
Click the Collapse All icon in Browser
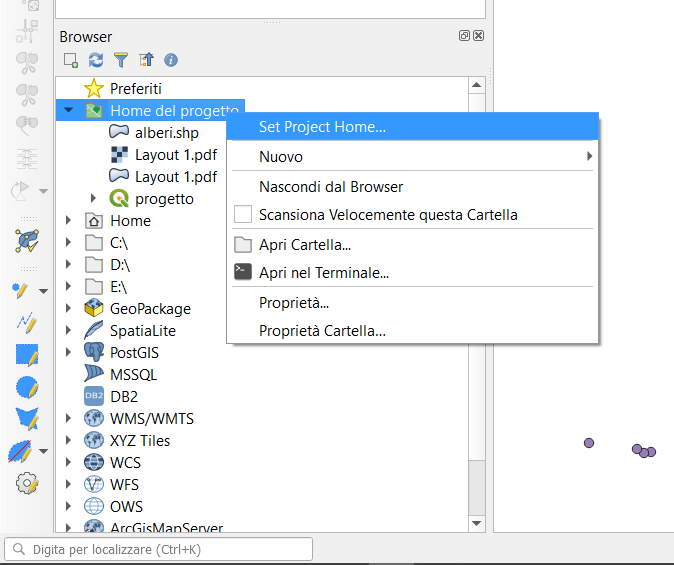click(146, 60)
